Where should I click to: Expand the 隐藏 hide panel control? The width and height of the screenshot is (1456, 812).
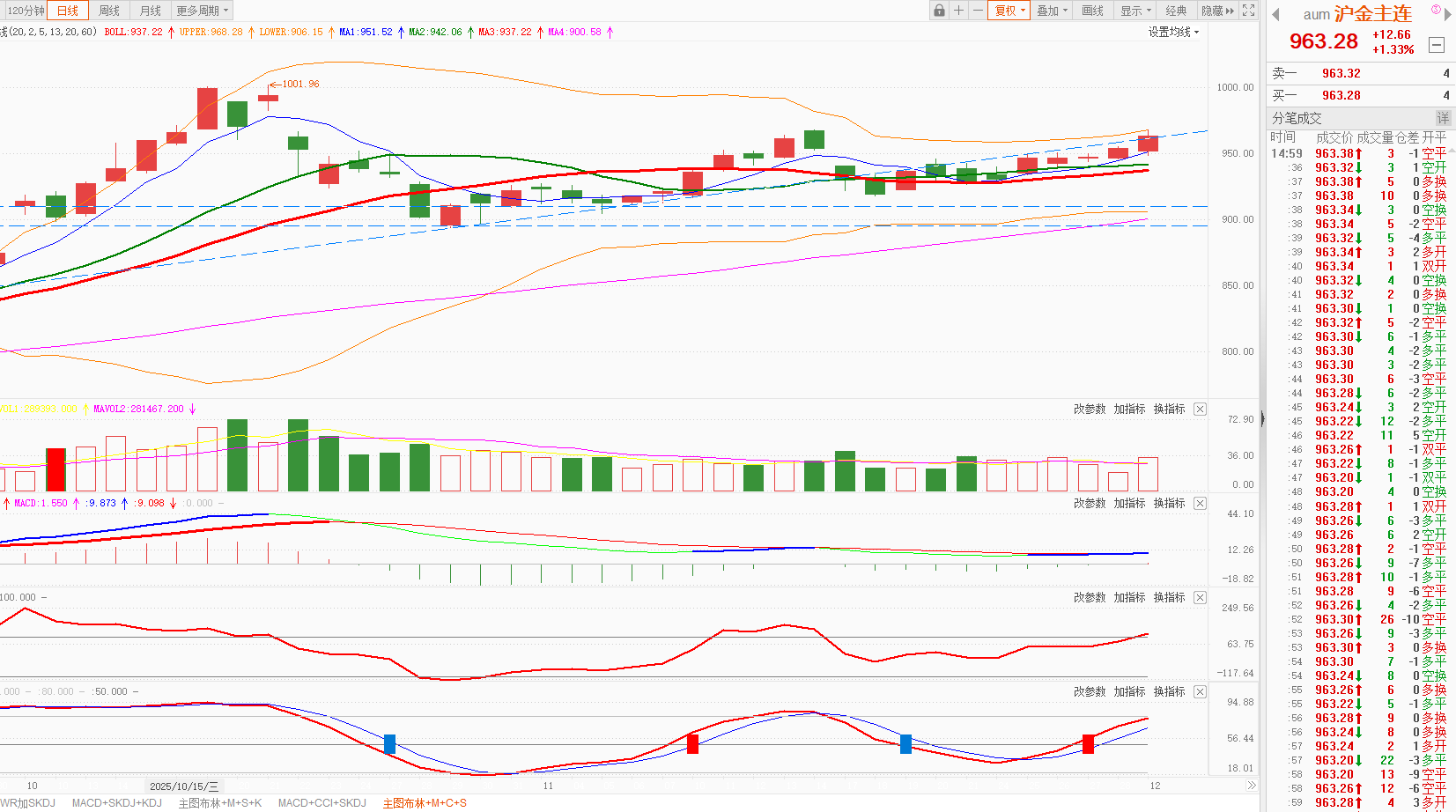click(1218, 11)
